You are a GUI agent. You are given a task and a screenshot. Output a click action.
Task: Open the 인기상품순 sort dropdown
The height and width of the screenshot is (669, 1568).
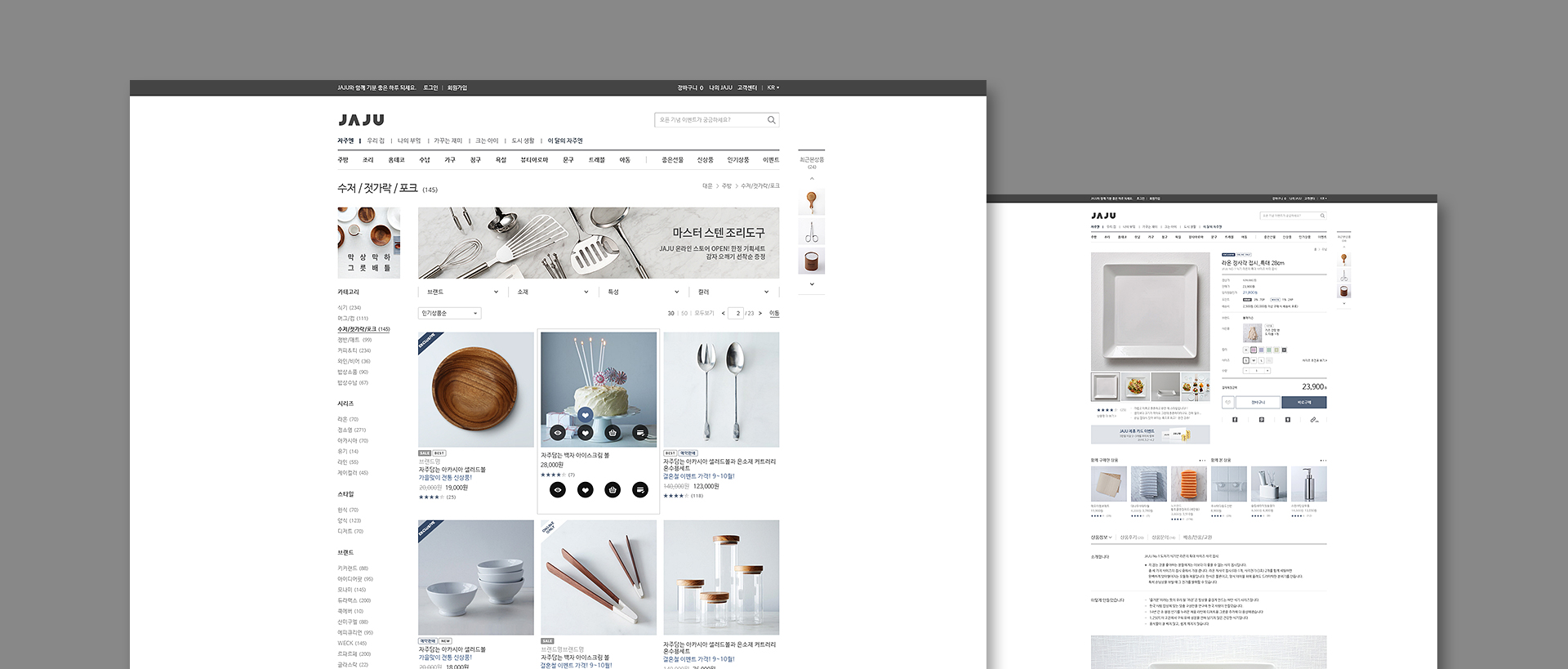coord(450,313)
